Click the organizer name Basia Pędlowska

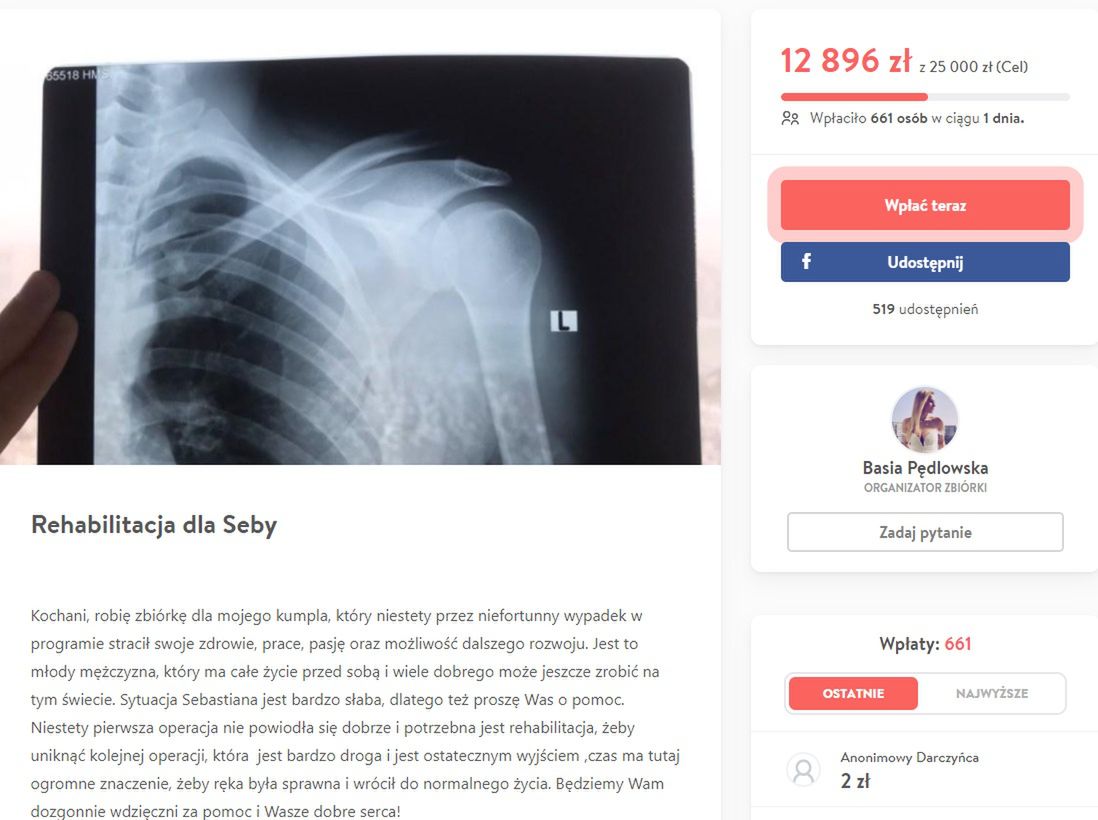point(925,468)
